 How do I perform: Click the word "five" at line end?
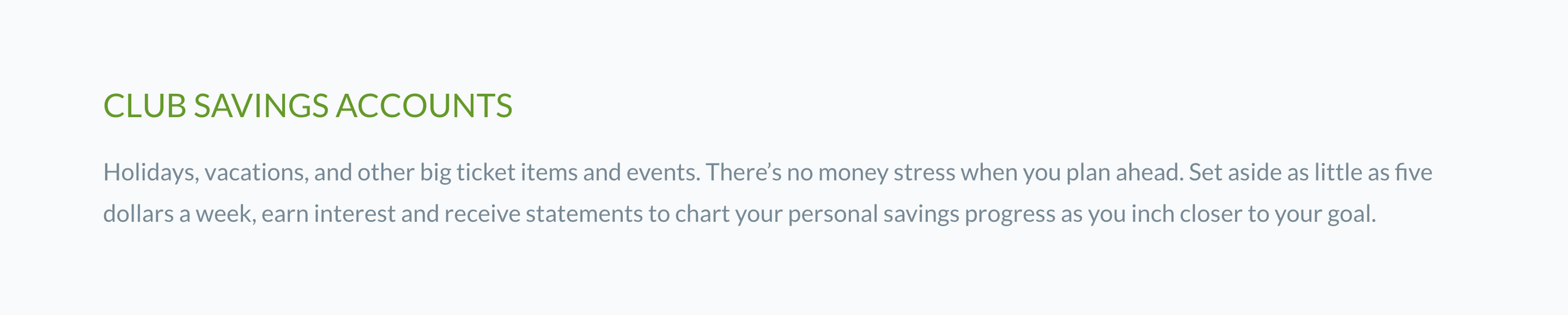tap(1413, 172)
